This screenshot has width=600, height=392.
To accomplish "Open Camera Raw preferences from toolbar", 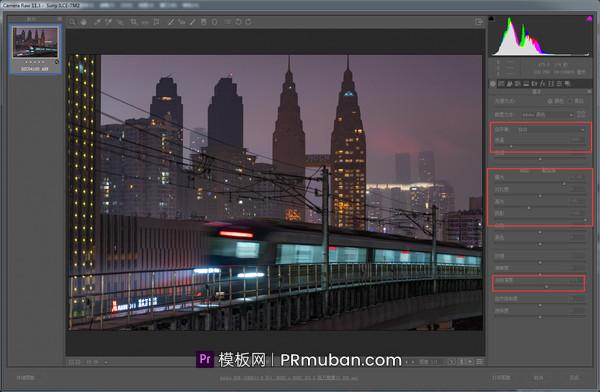I will pyautogui.click(x=227, y=22).
